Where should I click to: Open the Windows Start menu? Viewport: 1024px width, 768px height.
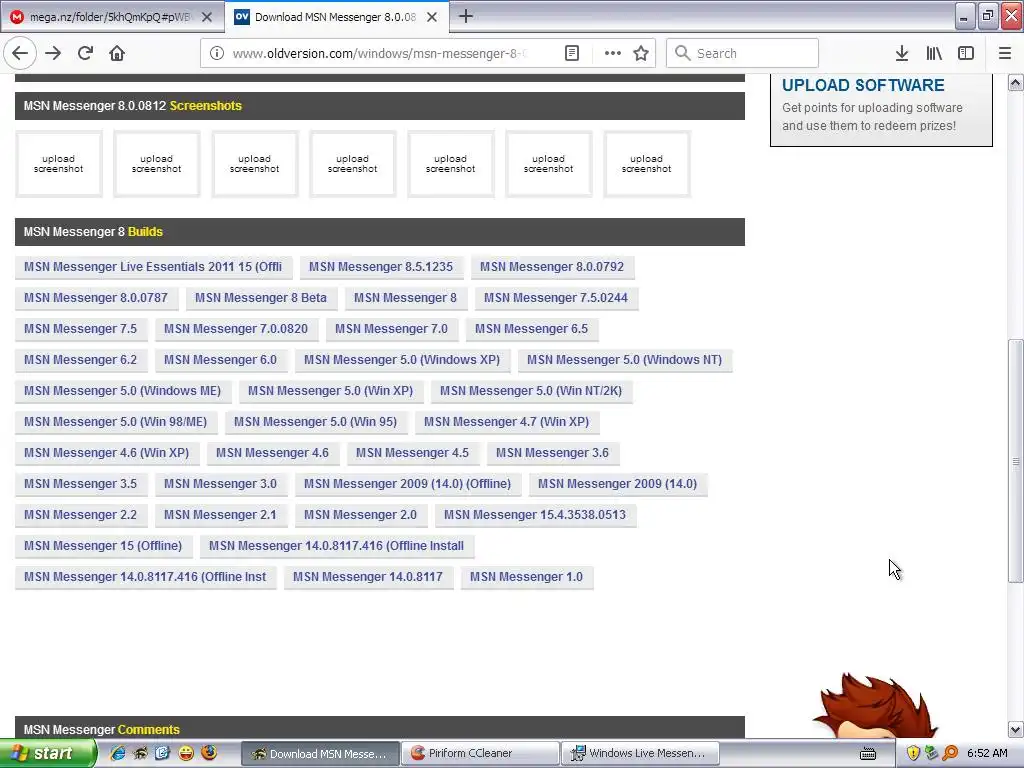(48, 753)
